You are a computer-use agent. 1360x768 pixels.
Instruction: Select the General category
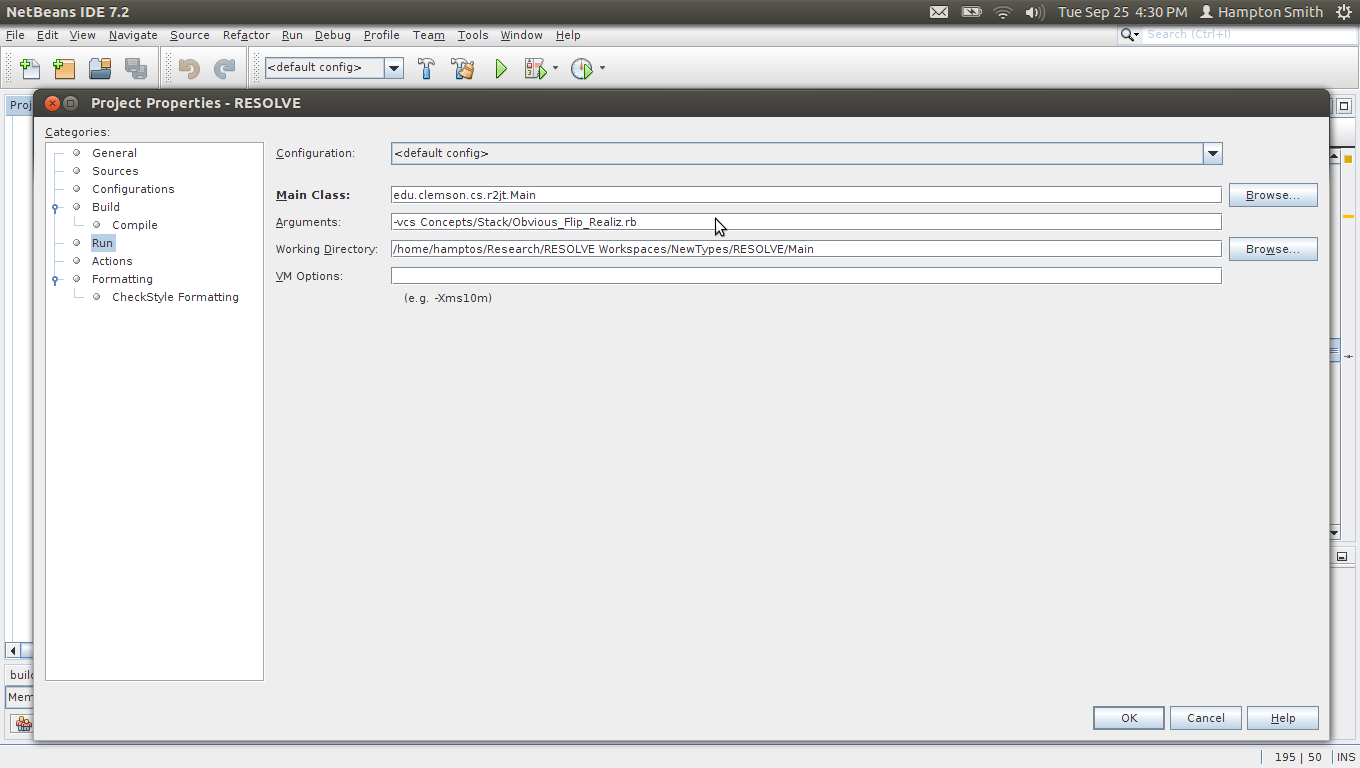tap(114, 153)
